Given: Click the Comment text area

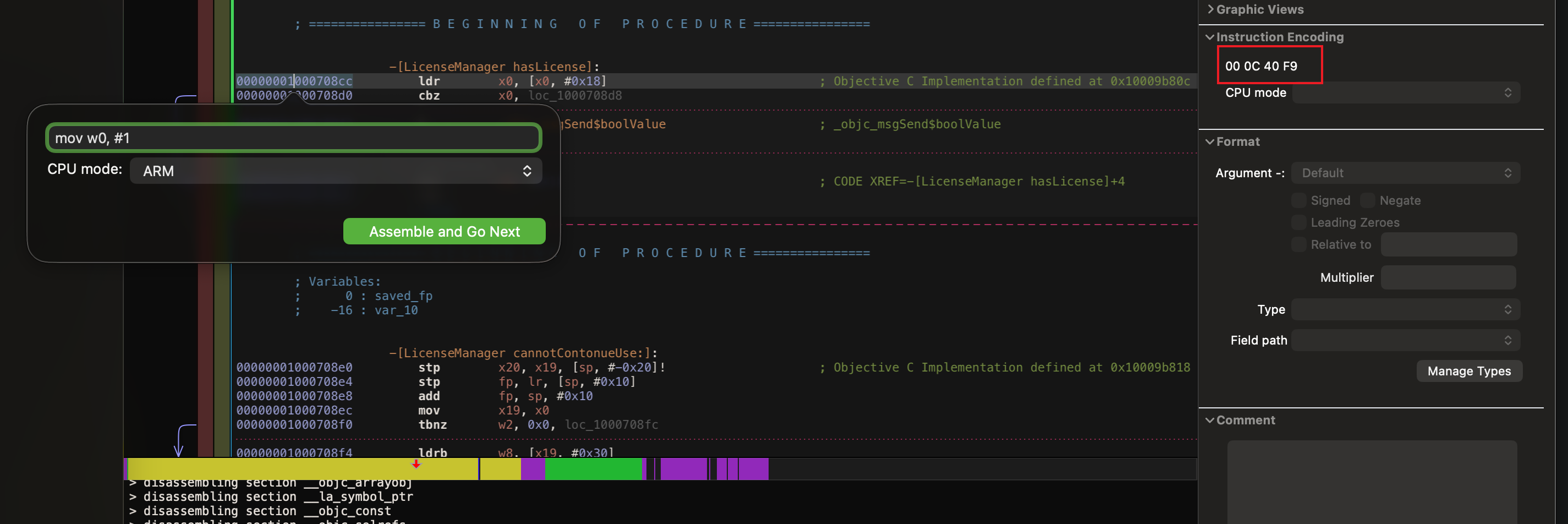Looking at the screenshot, I should (1372, 482).
